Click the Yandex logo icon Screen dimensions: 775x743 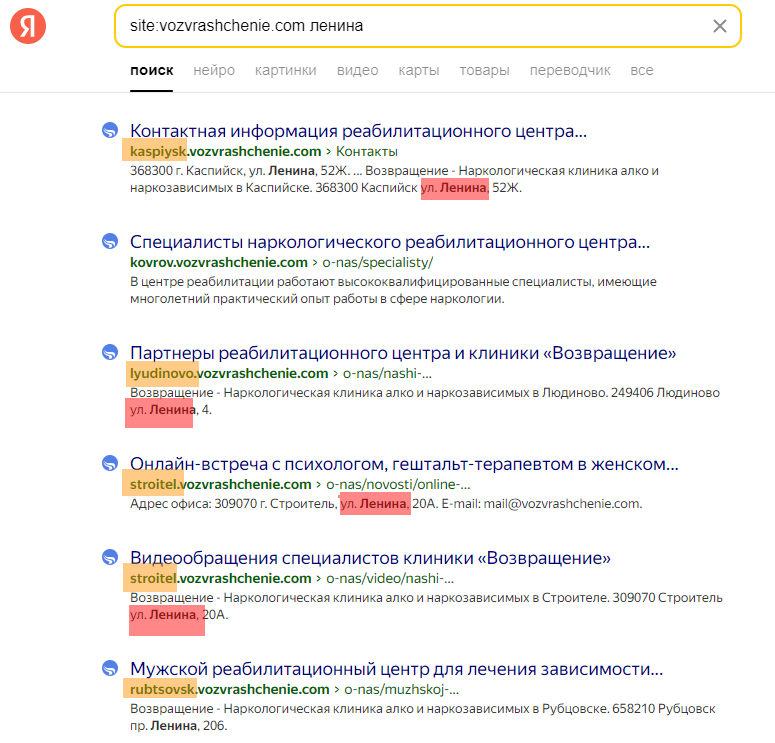point(28,27)
